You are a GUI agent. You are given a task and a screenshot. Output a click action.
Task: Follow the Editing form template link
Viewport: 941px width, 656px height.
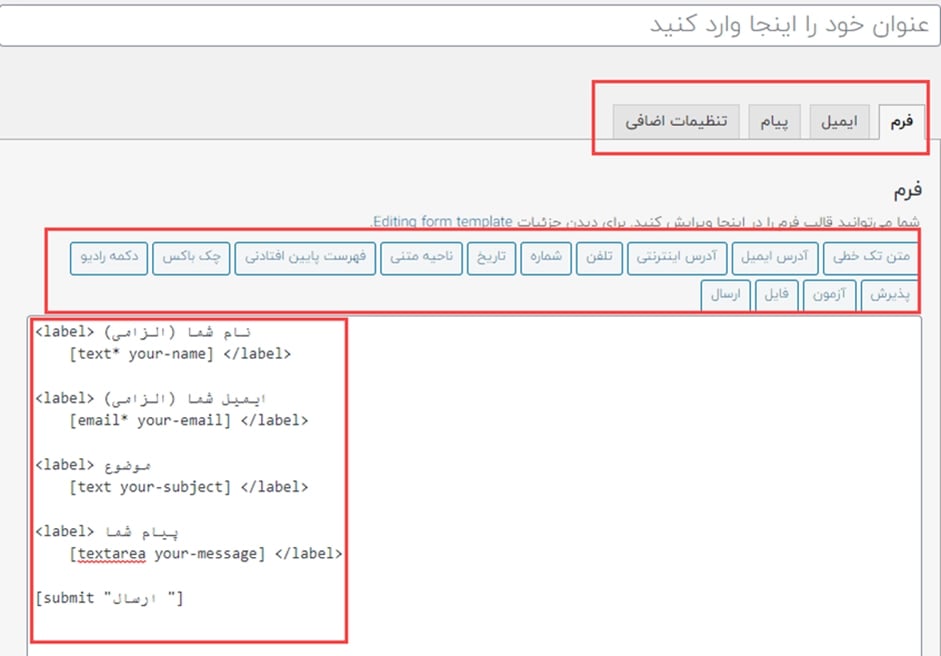coord(443,221)
